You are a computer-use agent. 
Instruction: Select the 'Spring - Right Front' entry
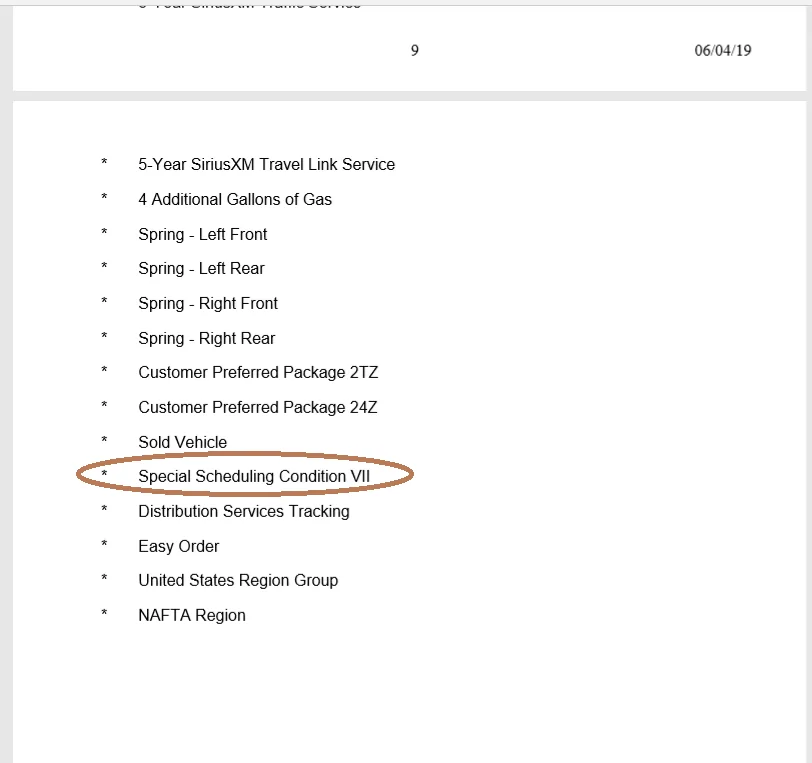(208, 304)
